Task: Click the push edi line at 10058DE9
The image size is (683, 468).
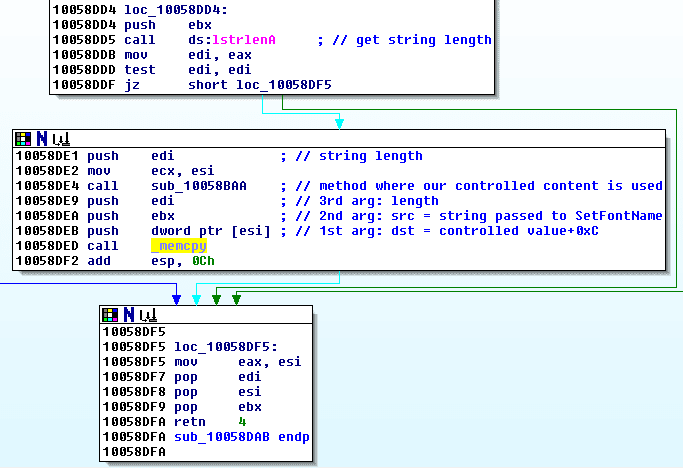Action: (95, 201)
